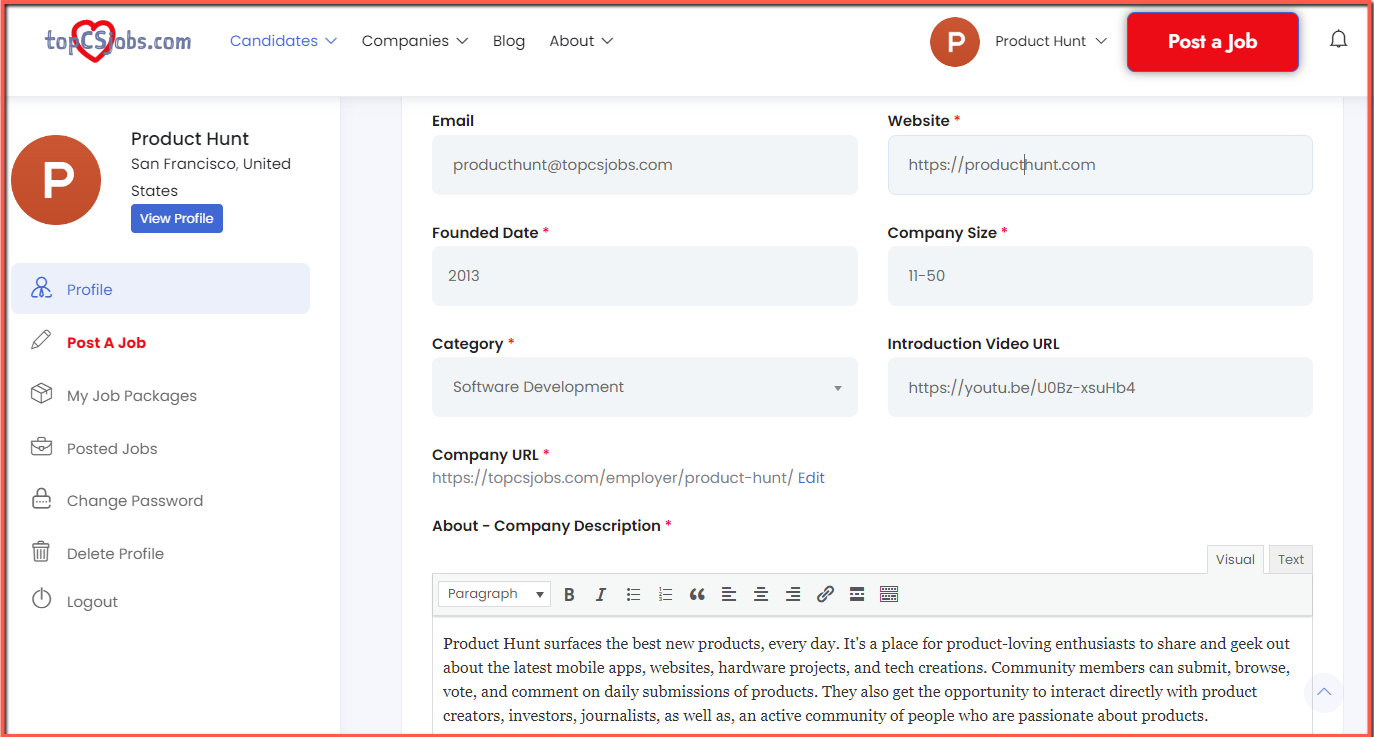Click the Website input field

(1100, 165)
